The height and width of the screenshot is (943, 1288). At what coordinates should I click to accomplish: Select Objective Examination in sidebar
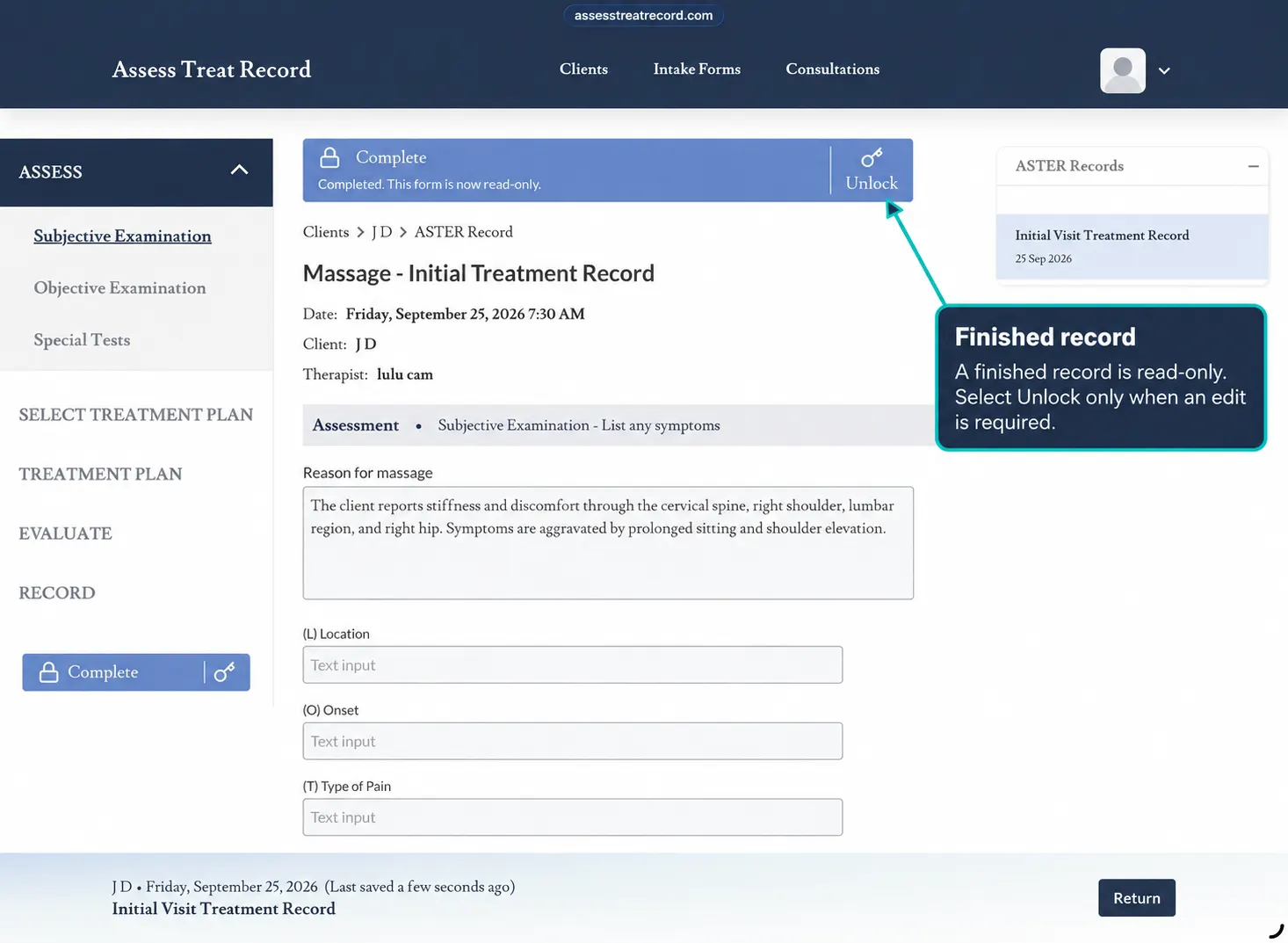(x=119, y=288)
